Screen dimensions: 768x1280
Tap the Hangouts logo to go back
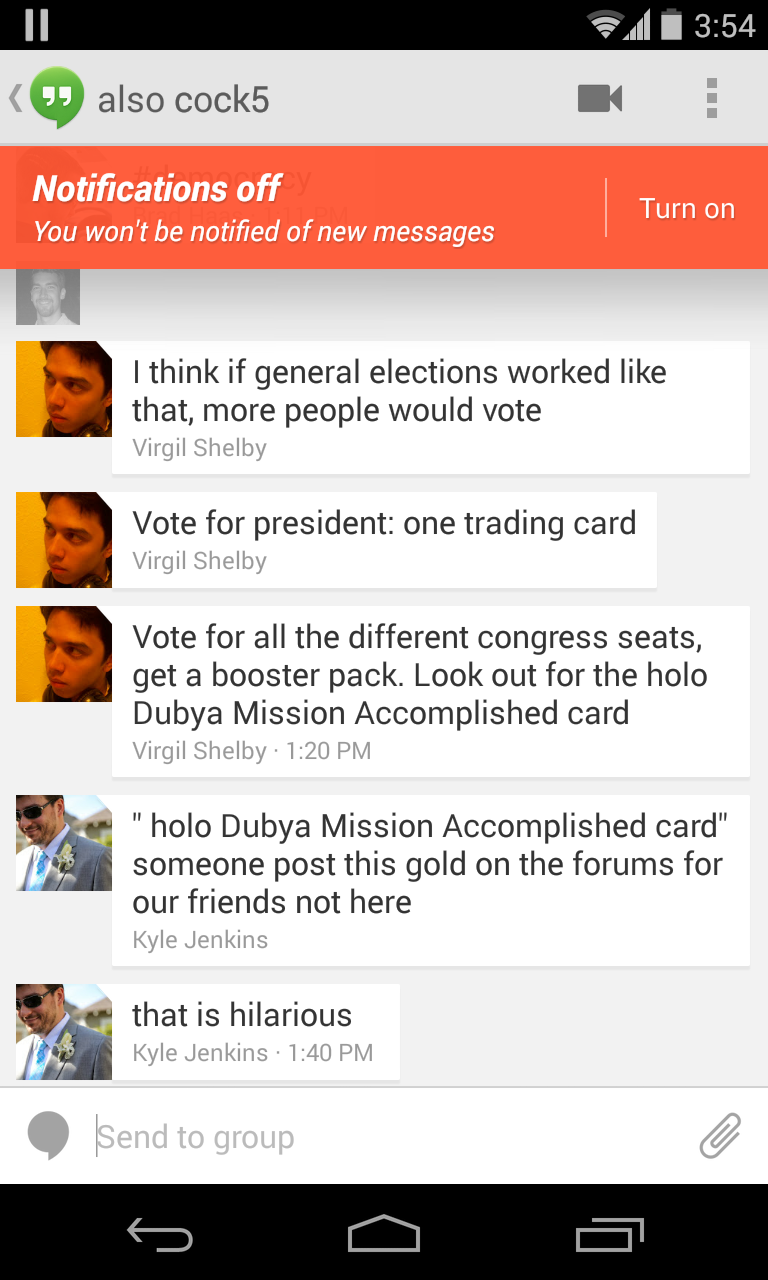55,98
